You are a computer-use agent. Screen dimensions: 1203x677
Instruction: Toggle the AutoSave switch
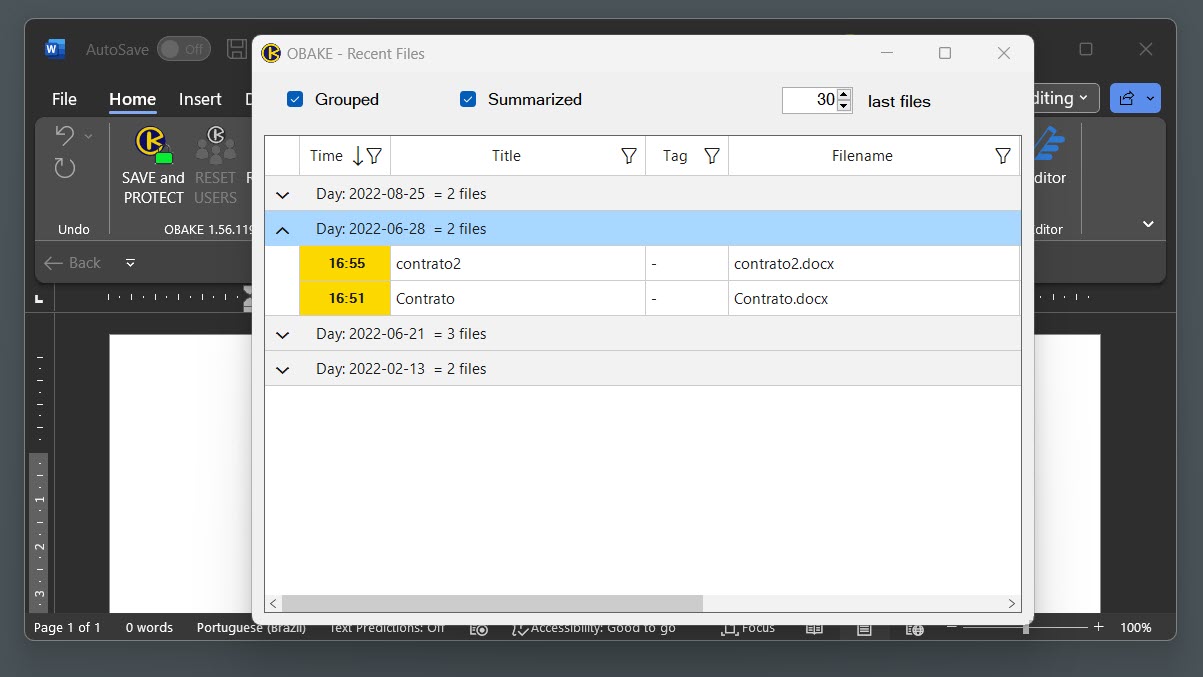pyautogui.click(x=184, y=49)
